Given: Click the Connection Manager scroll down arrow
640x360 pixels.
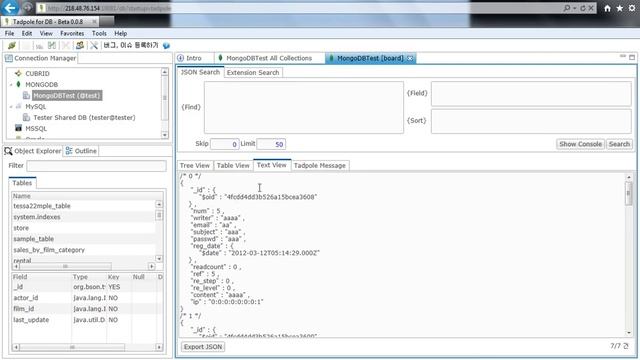Looking at the screenshot, I should click(164, 135).
